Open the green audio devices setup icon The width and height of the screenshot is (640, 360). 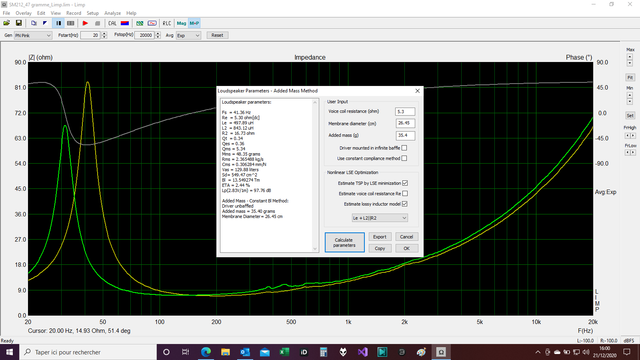pyautogui.click(x=140, y=23)
